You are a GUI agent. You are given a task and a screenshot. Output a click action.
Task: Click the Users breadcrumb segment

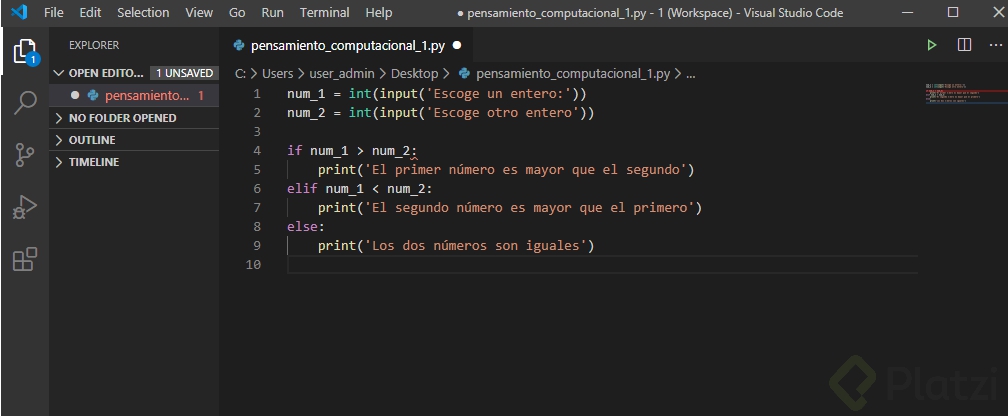click(x=278, y=74)
